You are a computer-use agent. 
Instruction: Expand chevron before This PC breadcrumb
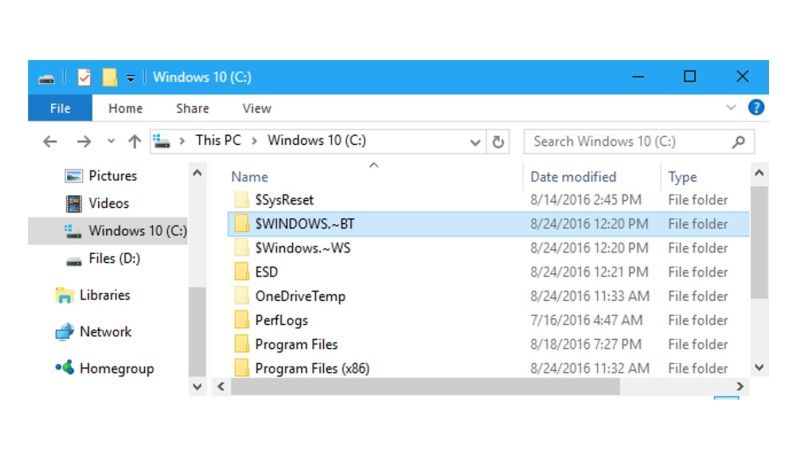click(x=182, y=141)
